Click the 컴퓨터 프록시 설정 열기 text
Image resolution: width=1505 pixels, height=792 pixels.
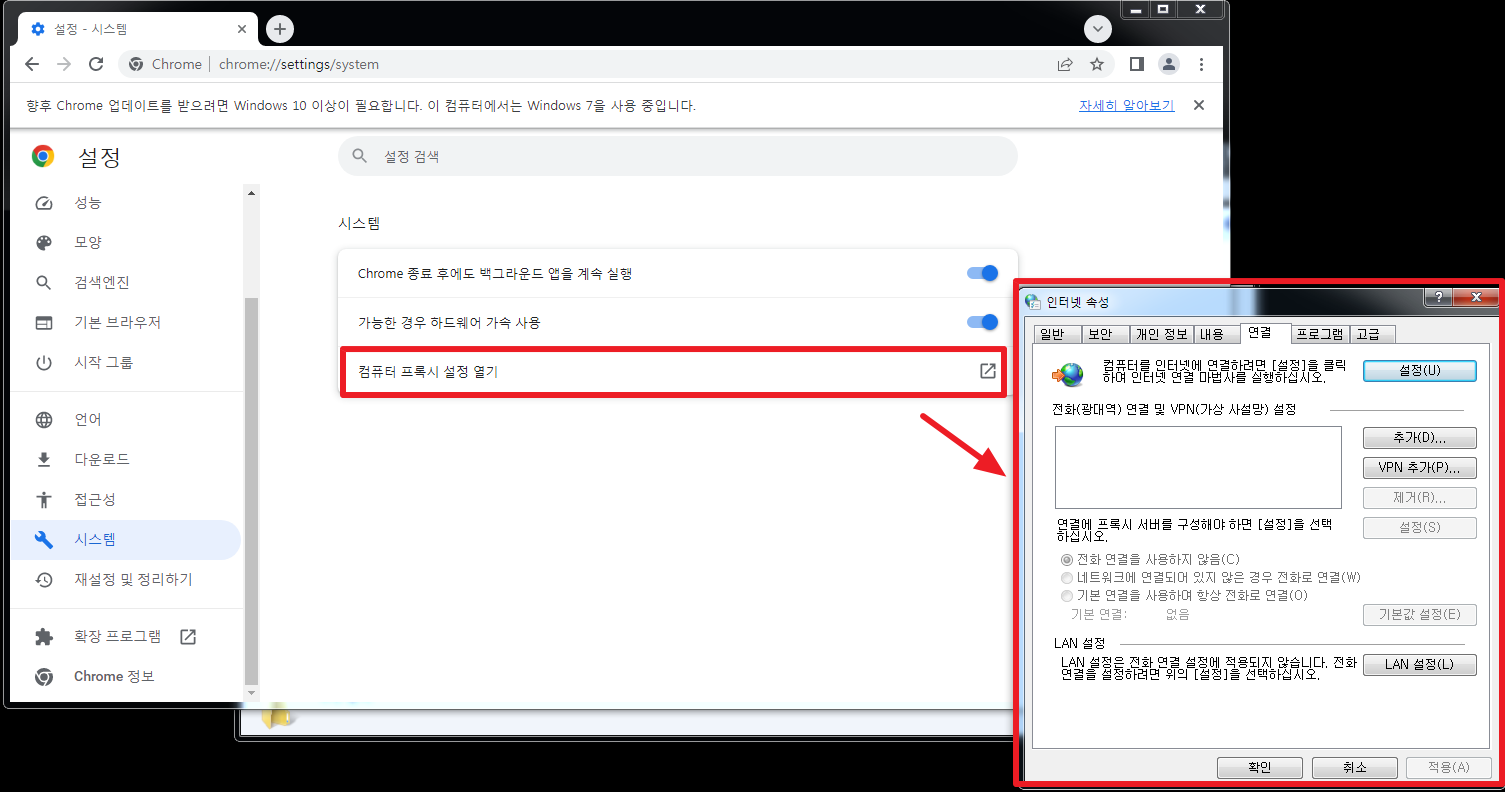427,372
